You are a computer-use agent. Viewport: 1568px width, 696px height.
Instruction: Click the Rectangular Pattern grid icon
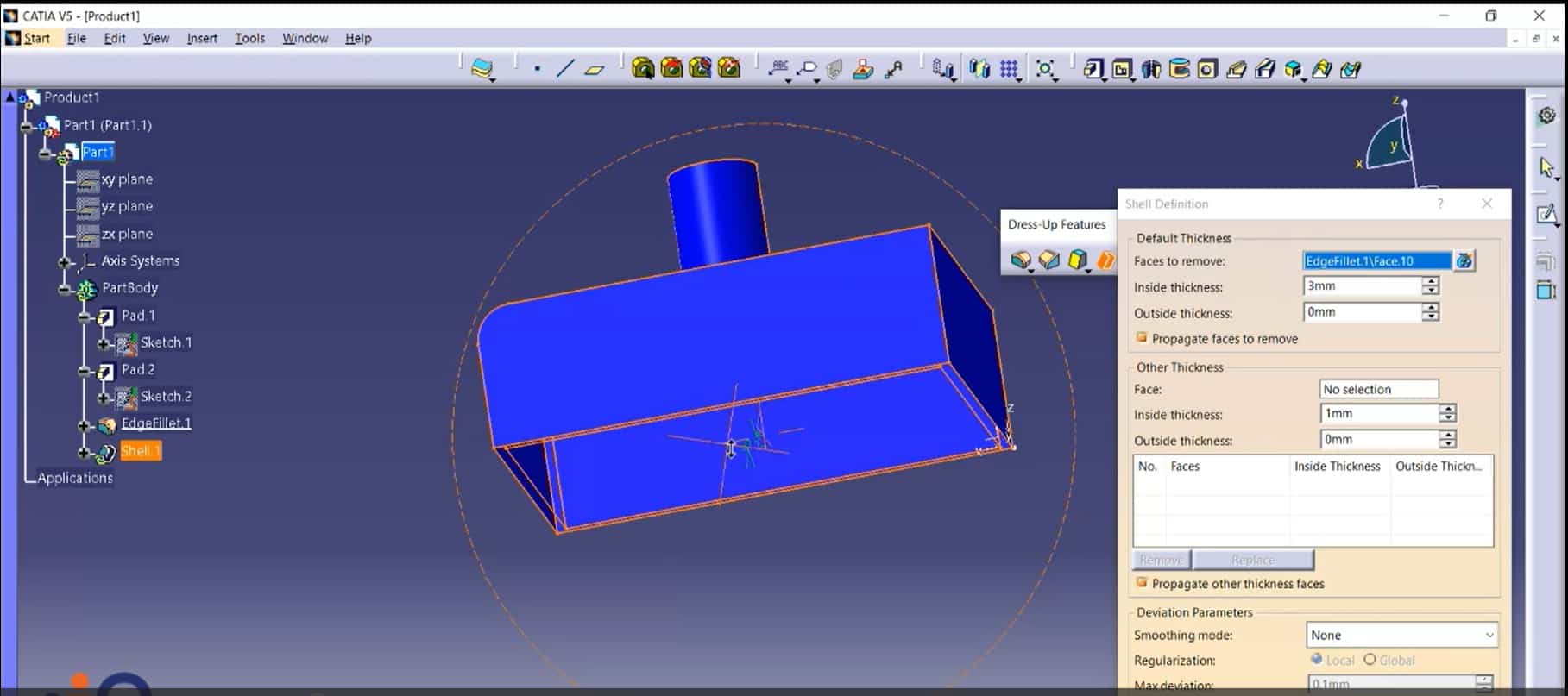[1009, 69]
